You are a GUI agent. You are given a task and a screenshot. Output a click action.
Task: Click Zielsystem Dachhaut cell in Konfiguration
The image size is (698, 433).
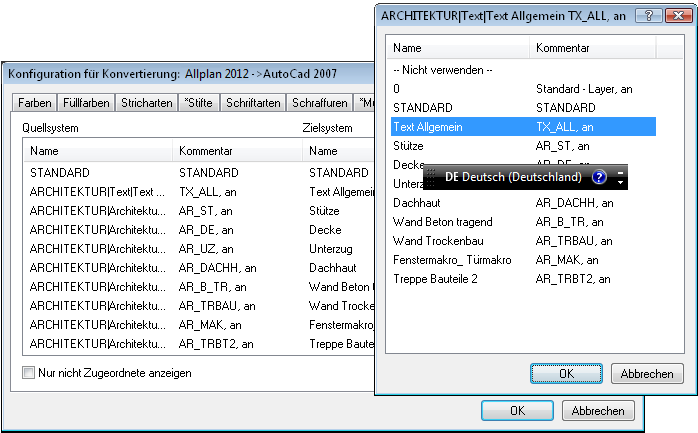pos(333,268)
